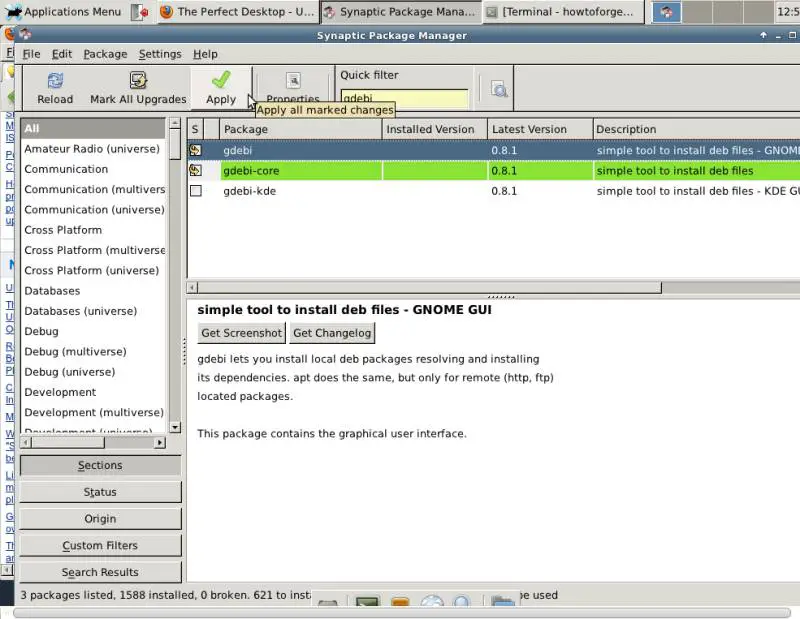Click sections list scroll left arrow
The height and width of the screenshot is (619, 800).
26,442
